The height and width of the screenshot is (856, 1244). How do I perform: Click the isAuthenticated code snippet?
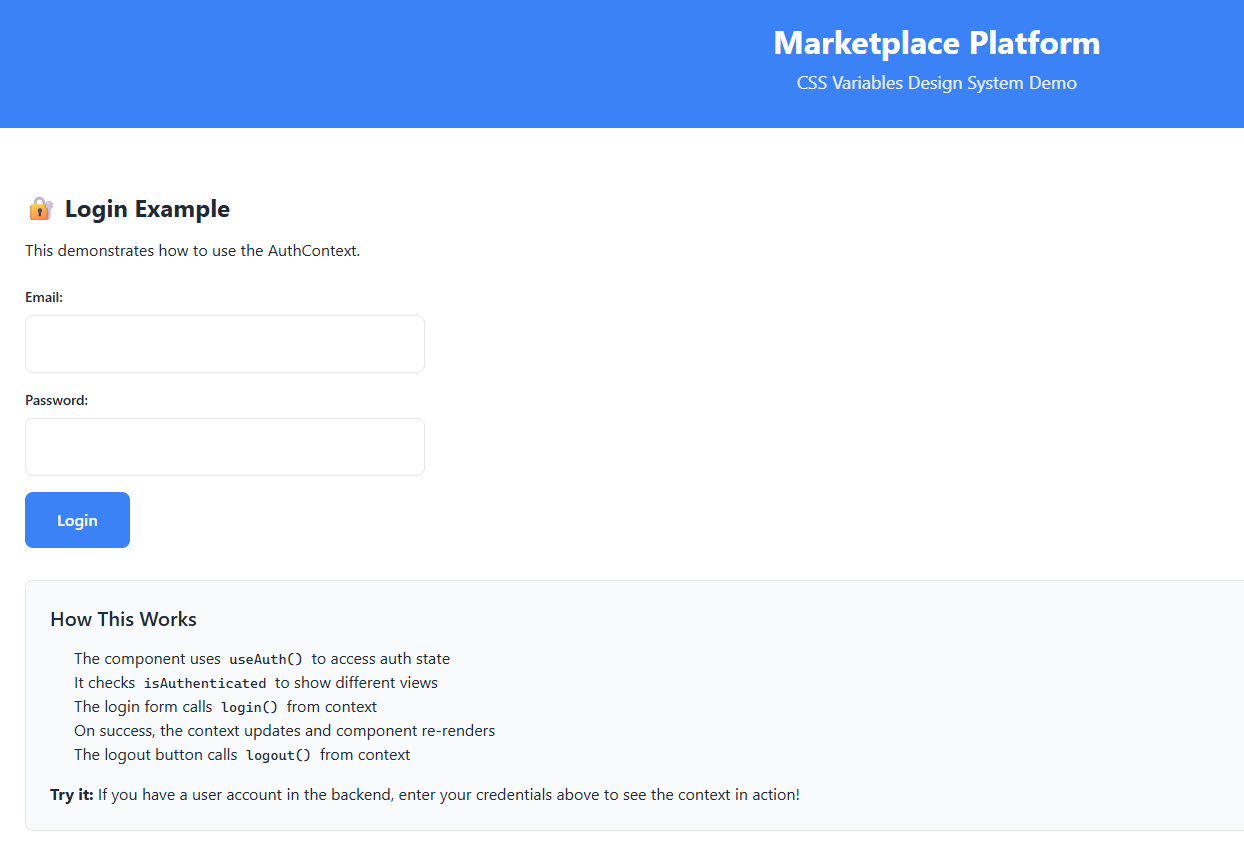(x=204, y=682)
